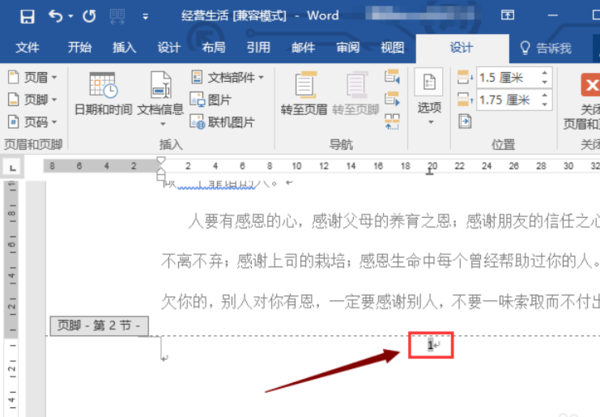600x417 pixels.
Task: Redo with the repeat arrow icon
Action: pyautogui.click(x=89, y=16)
